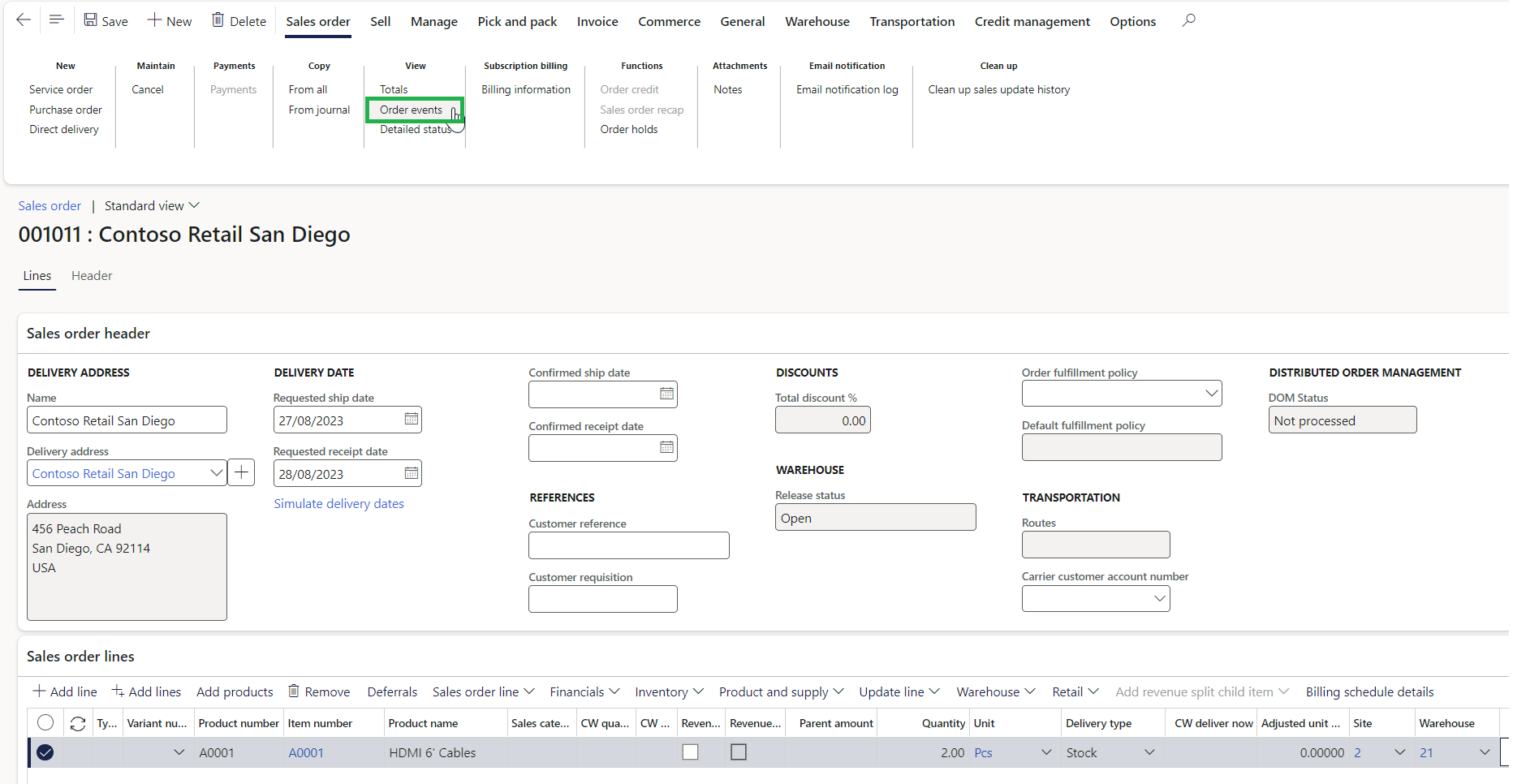Open the calendar picker for Requested ship date
The height and width of the screenshot is (784, 1513).
point(411,420)
